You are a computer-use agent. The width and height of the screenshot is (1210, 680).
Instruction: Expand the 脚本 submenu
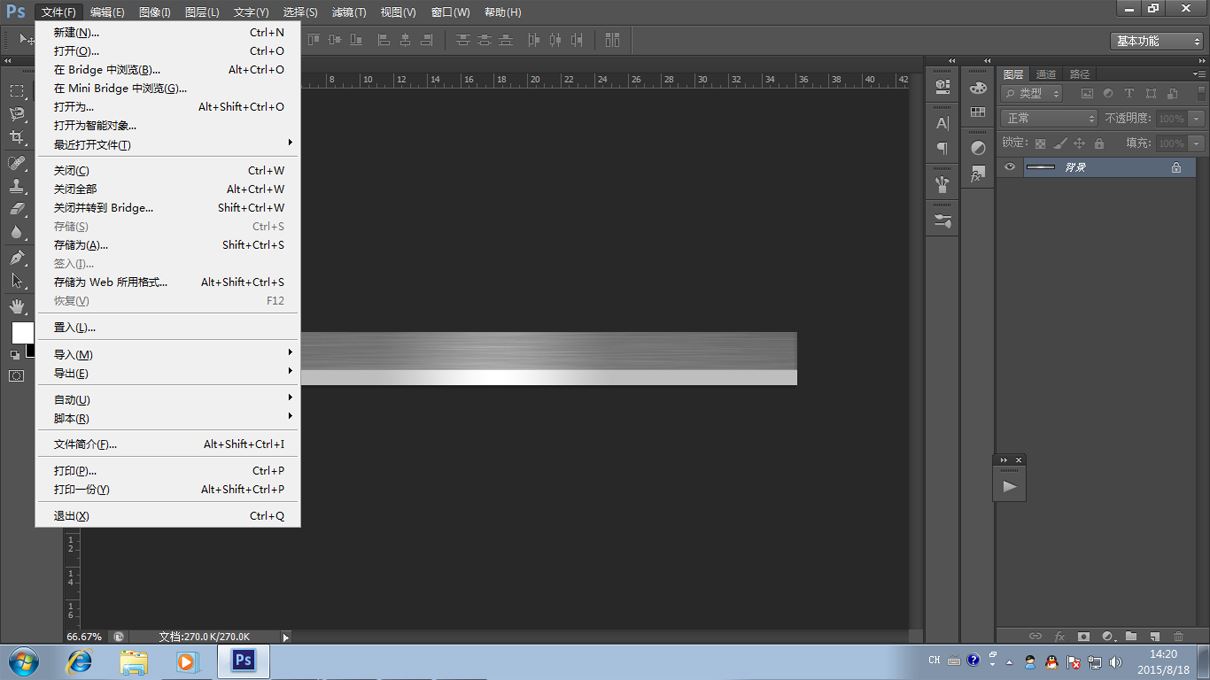pyautogui.click(x=167, y=418)
